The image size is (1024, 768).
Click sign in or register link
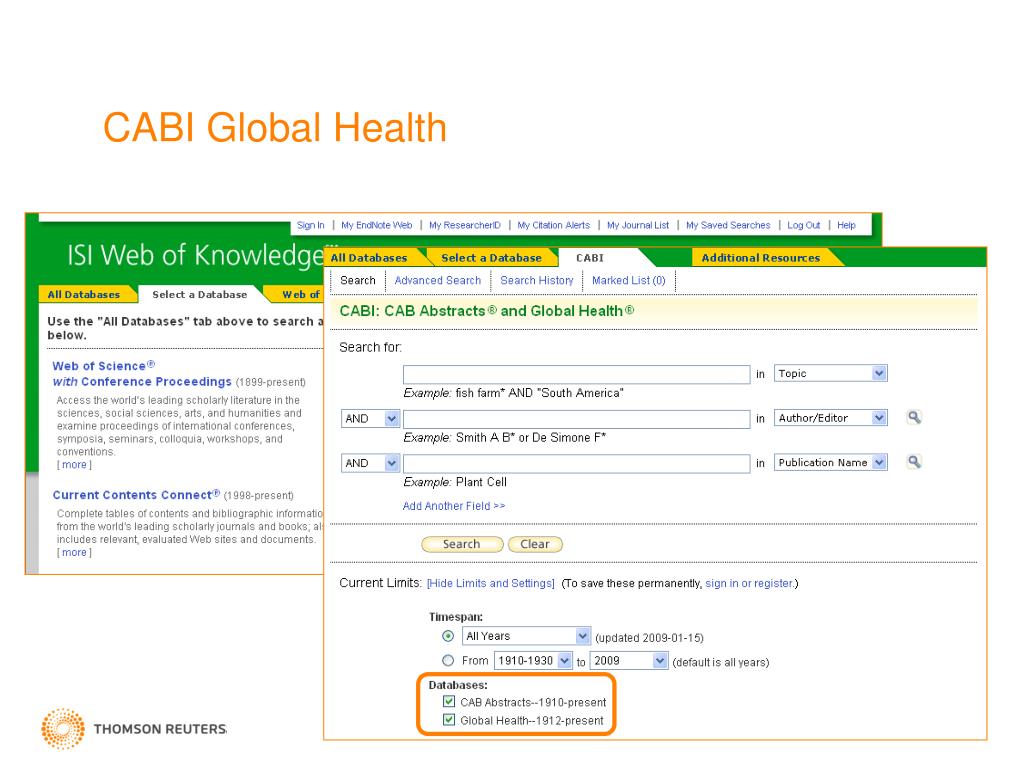click(x=749, y=583)
